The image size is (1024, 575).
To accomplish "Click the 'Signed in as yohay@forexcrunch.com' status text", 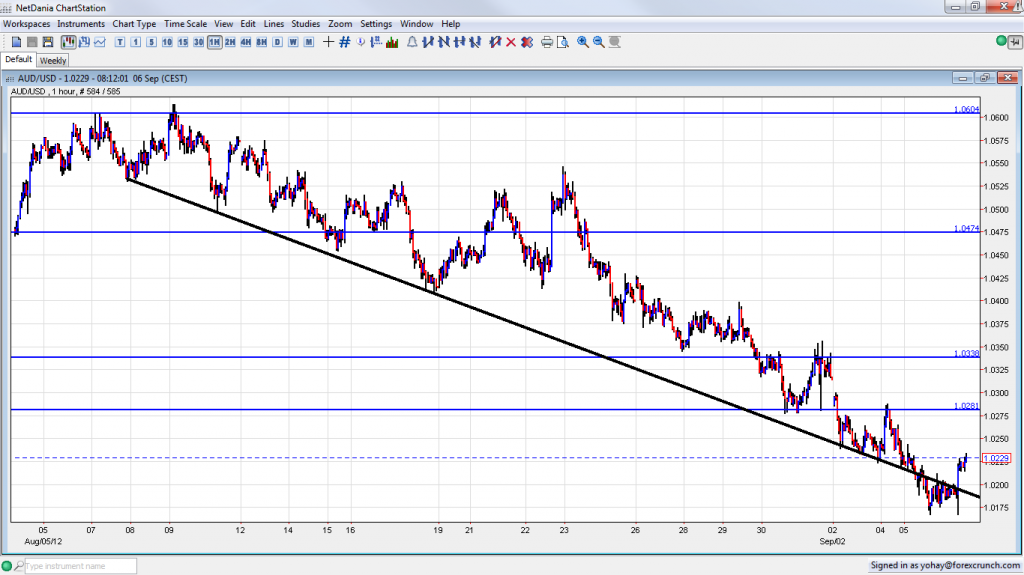I will 944,565.
